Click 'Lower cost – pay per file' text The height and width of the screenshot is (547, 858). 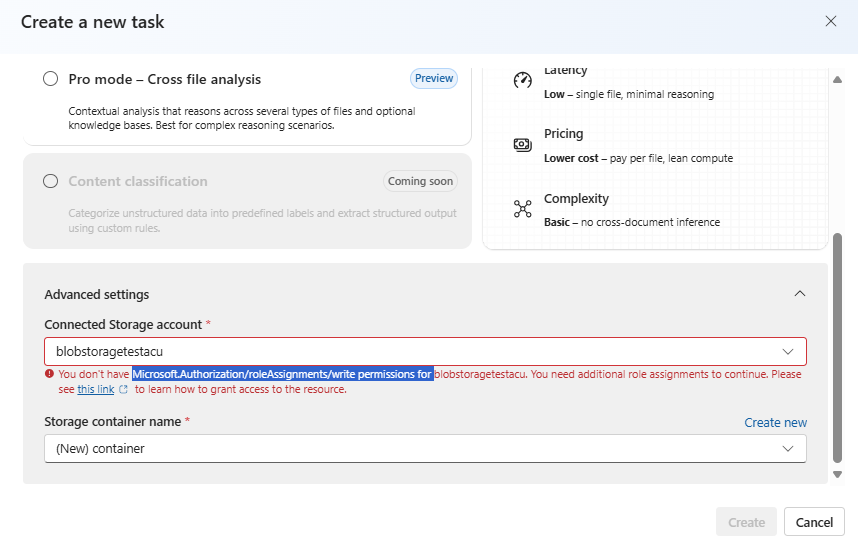(x=638, y=158)
